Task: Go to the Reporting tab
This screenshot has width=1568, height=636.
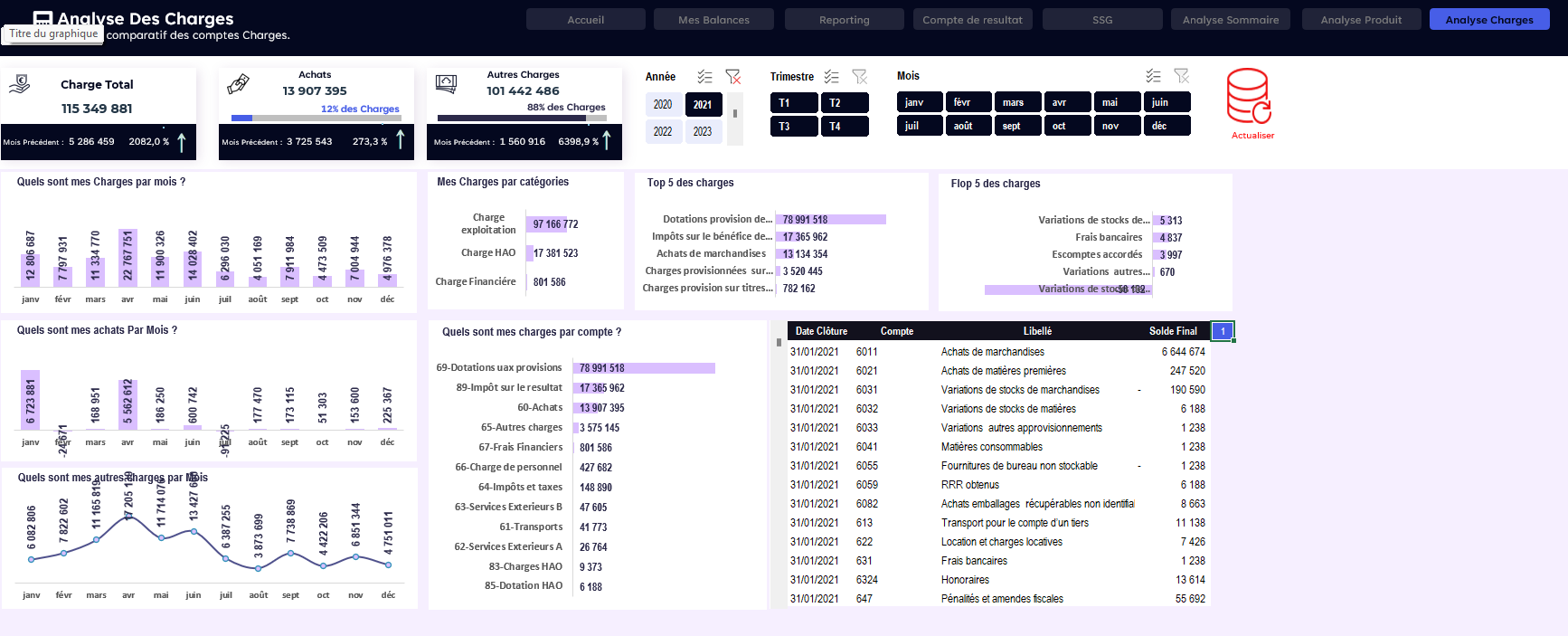Action: click(x=845, y=19)
